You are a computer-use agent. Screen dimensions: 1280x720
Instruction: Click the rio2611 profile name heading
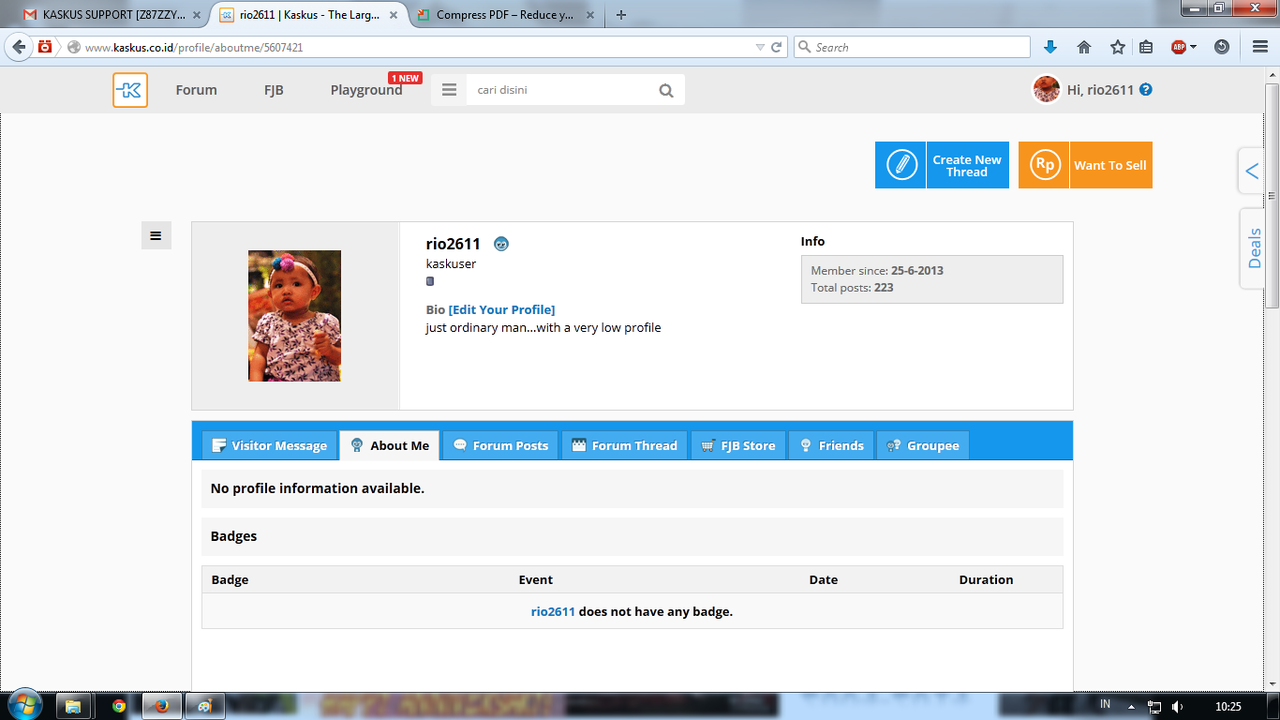453,244
